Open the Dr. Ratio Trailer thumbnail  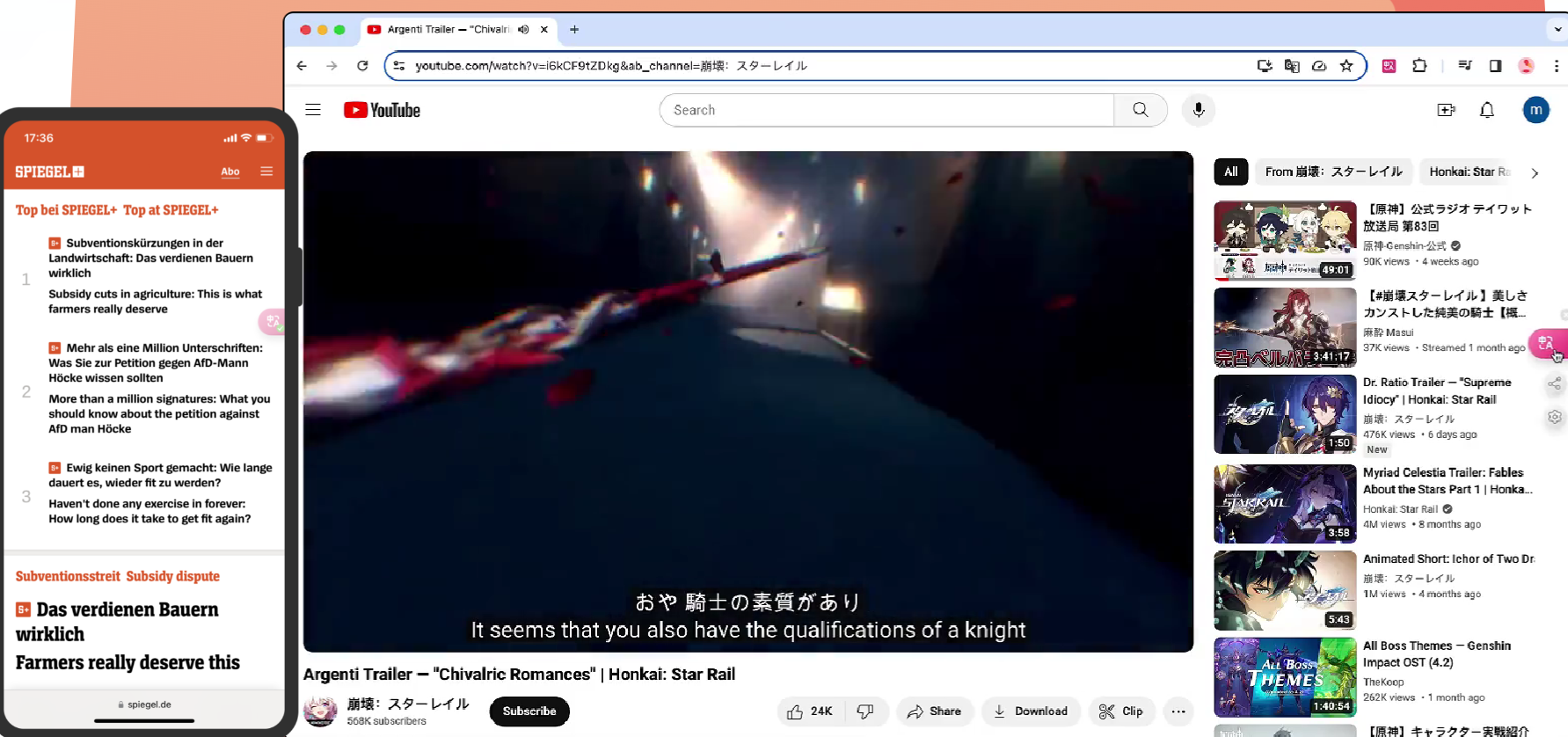pyautogui.click(x=1285, y=414)
